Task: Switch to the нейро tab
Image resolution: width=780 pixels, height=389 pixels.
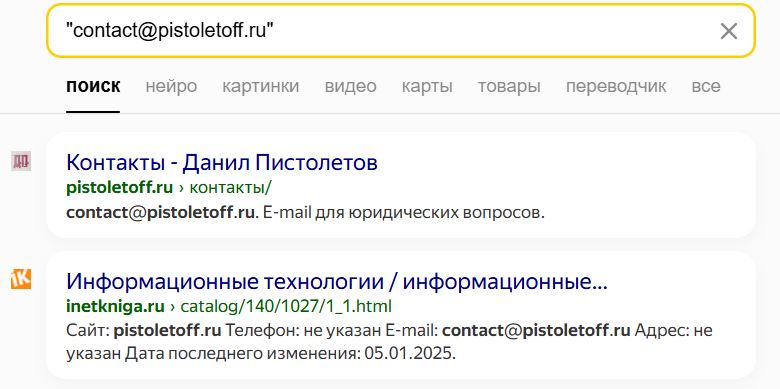Action: click(x=171, y=86)
